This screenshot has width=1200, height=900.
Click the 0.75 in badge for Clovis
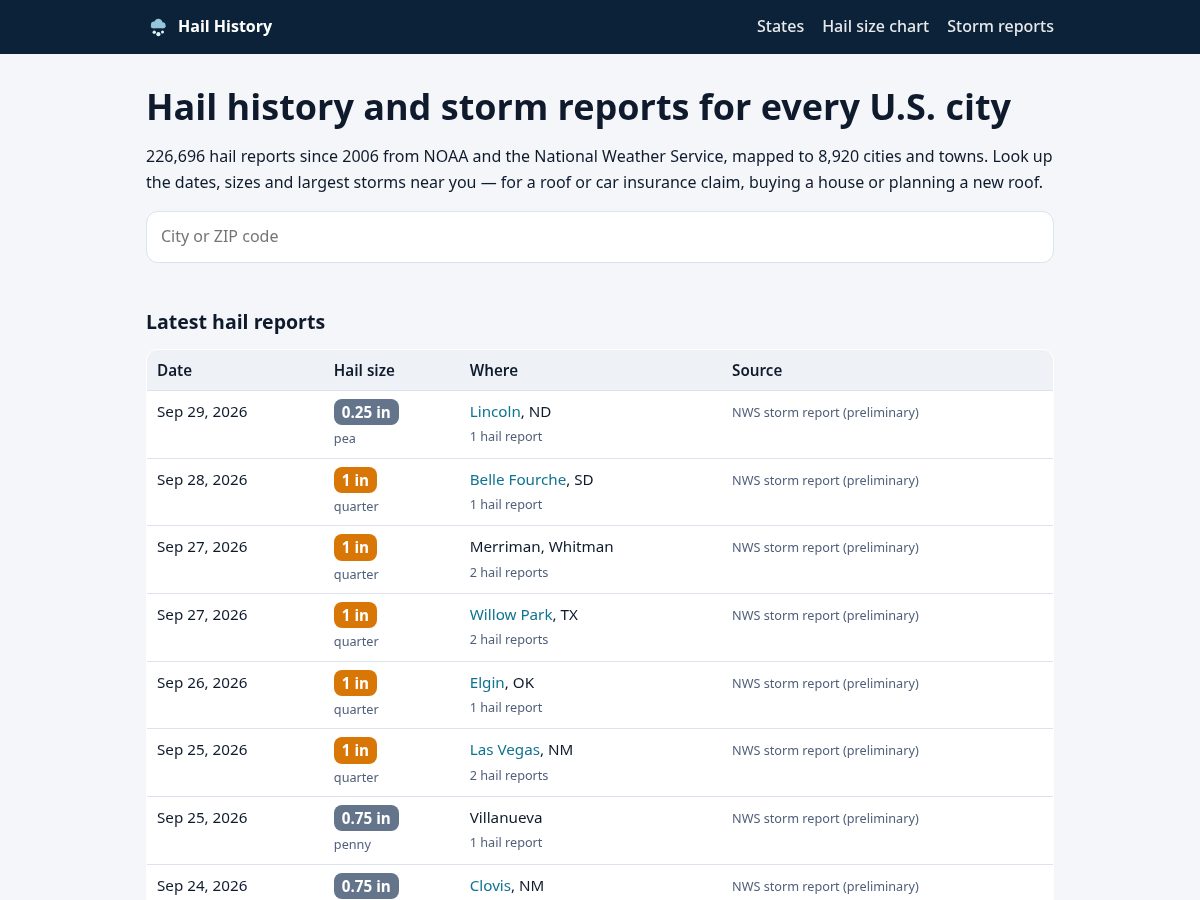point(366,886)
